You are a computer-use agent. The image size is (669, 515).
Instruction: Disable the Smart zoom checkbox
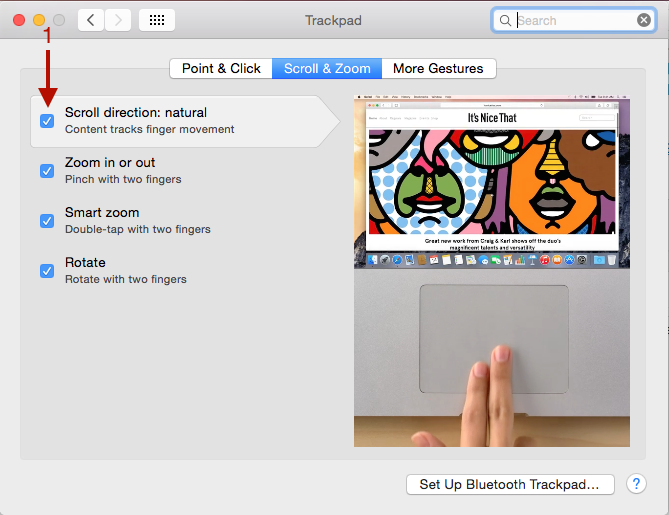point(47,221)
